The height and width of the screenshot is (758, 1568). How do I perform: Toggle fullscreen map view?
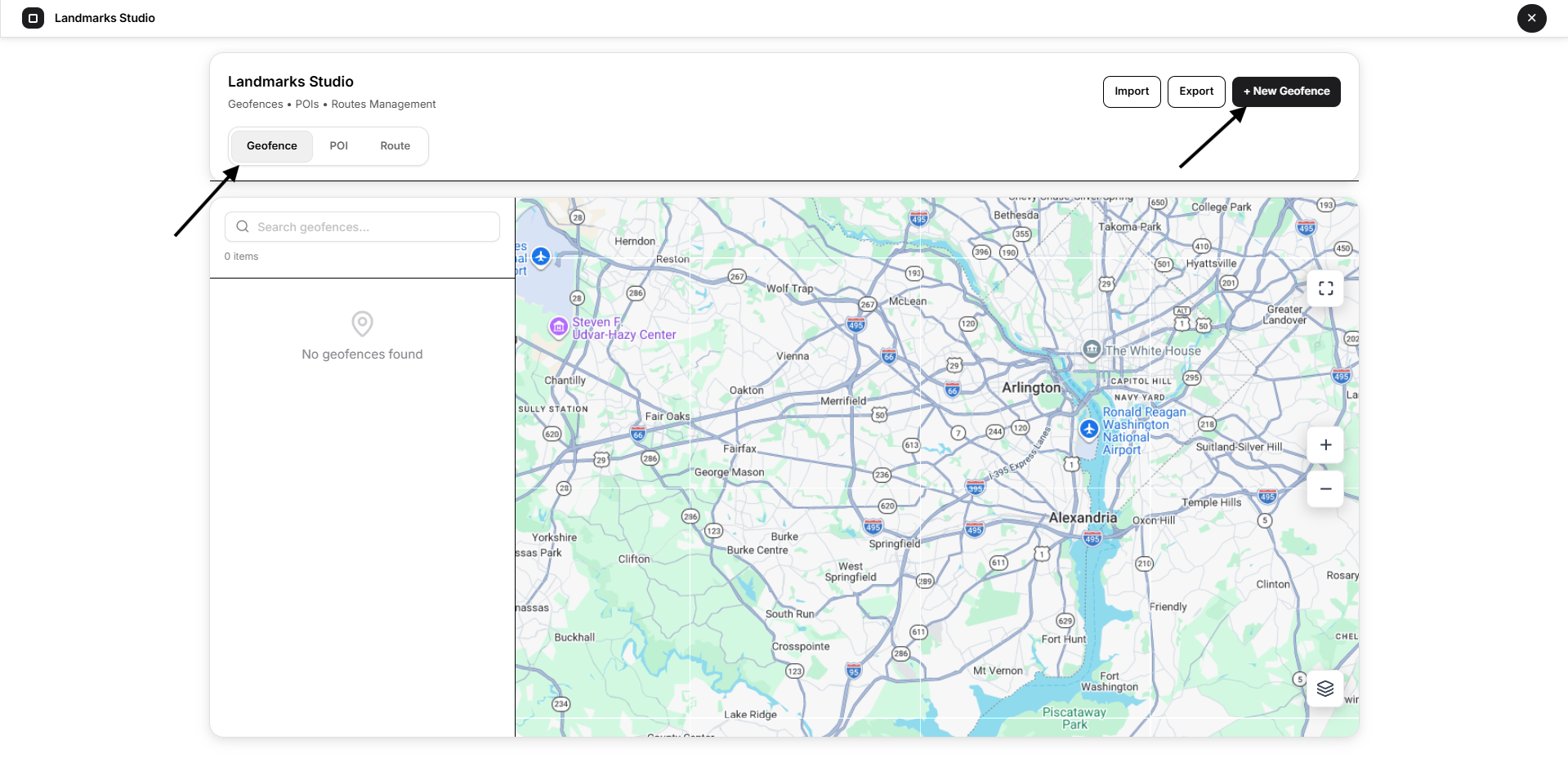click(1325, 288)
